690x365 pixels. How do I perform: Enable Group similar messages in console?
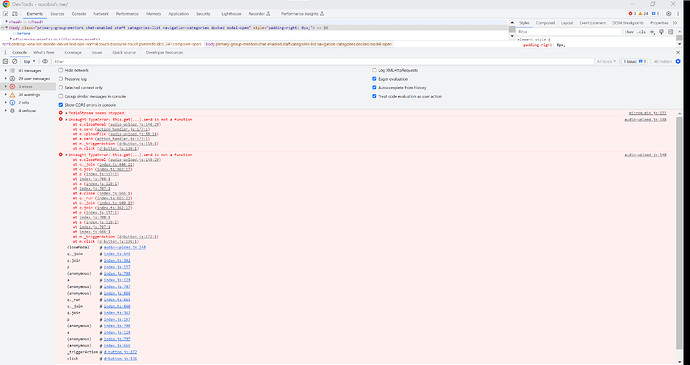pyautogui.click(x=61, y=96)
